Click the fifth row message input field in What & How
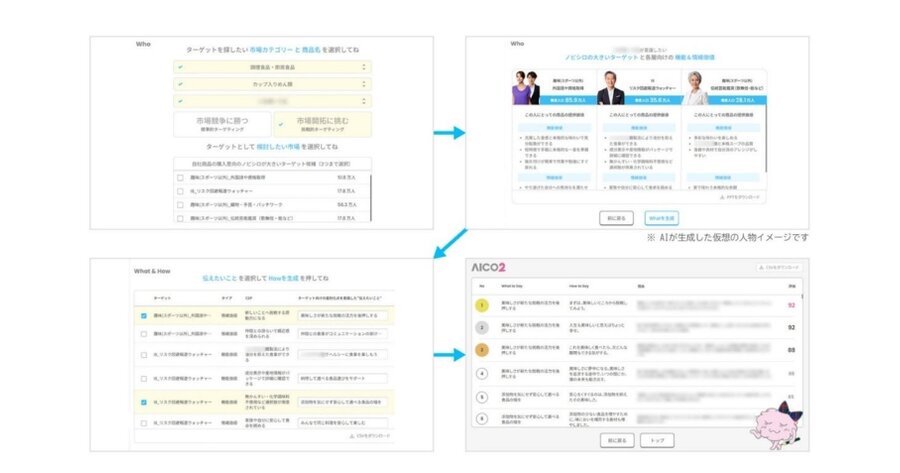 [x=343, y=402]
